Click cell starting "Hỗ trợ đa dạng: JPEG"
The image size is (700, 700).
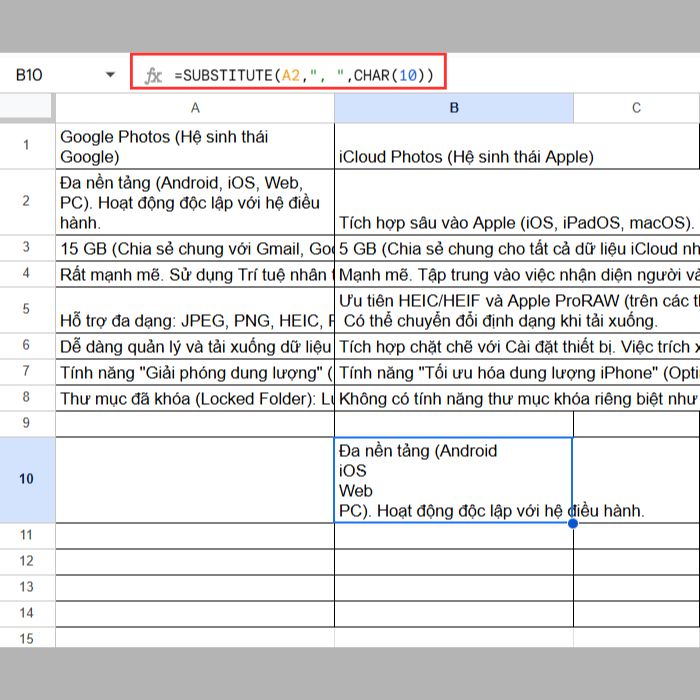pyautogui.click(x=195, y=310)
